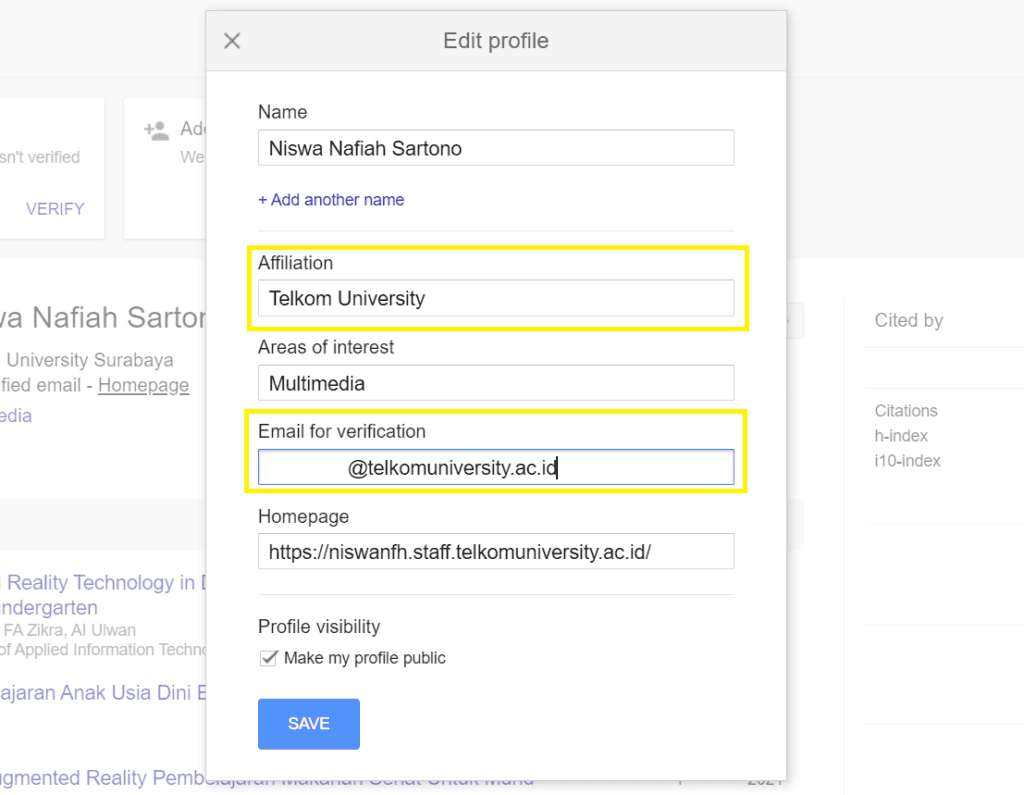Close the Edit profile dialog
Viewport: 1024px width, 795px height.
pyautogui.click(x=232, y=41)
